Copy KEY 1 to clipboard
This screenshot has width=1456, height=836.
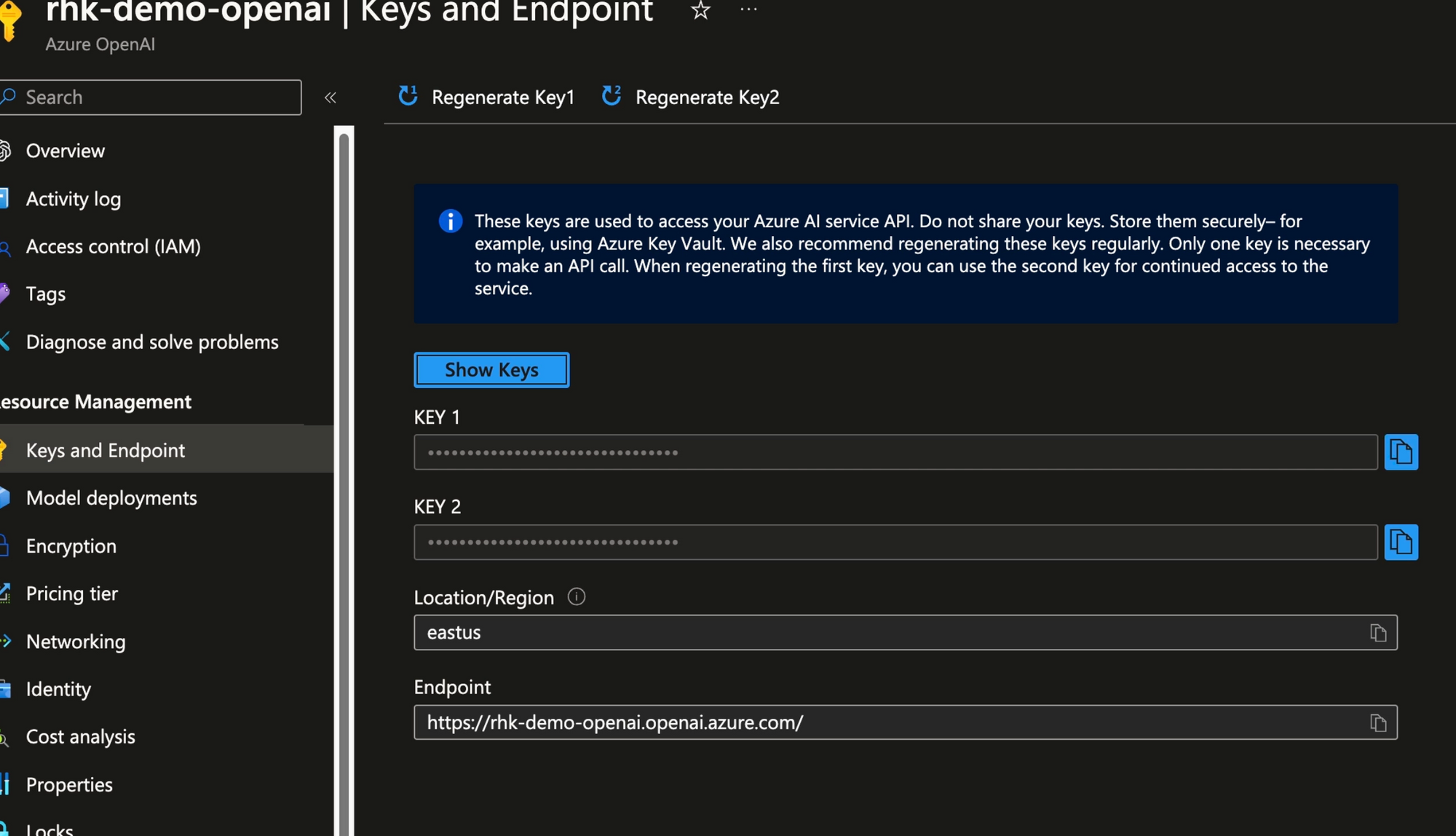[1401, 452]
